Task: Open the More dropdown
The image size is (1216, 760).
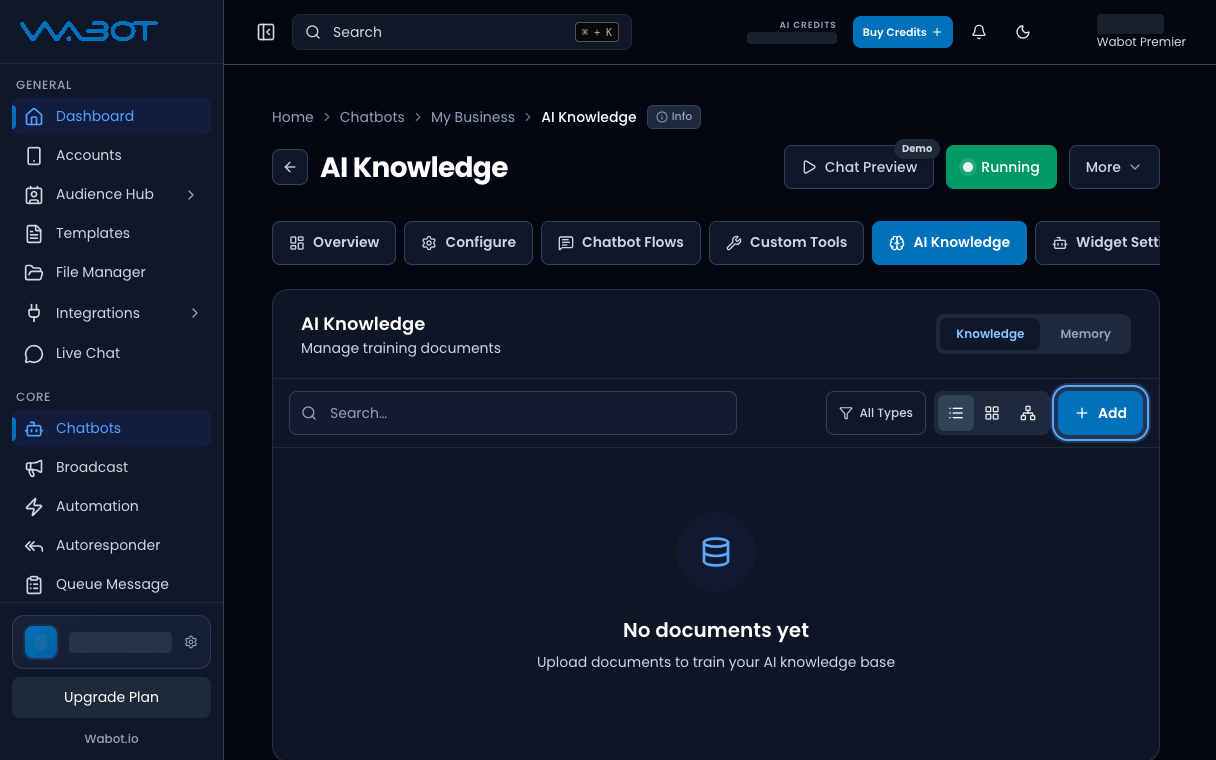Action: click(1114, 167)
